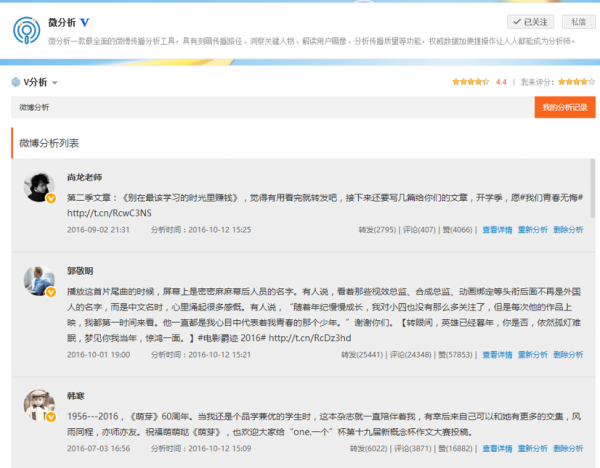Open 郭敬明's profile avatar

(x=39, y=280)
